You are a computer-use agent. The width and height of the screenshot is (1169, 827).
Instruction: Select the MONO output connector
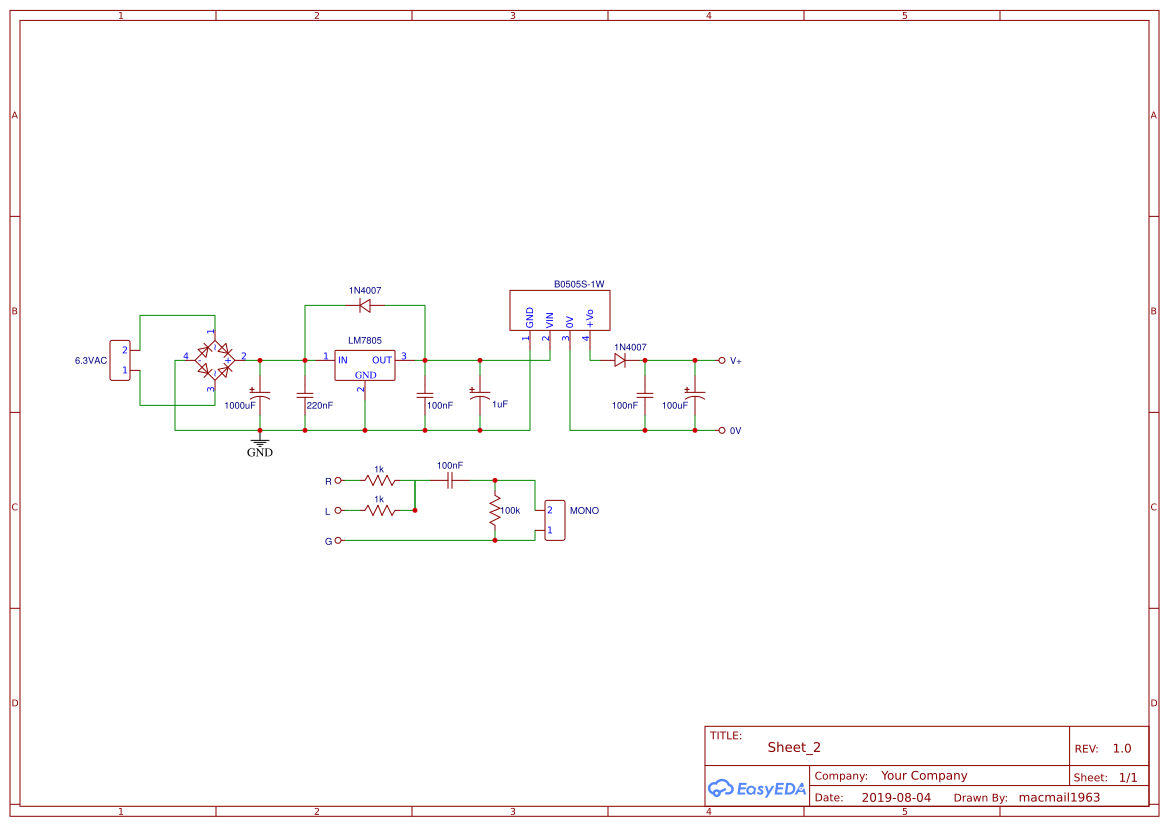point(554,520)
